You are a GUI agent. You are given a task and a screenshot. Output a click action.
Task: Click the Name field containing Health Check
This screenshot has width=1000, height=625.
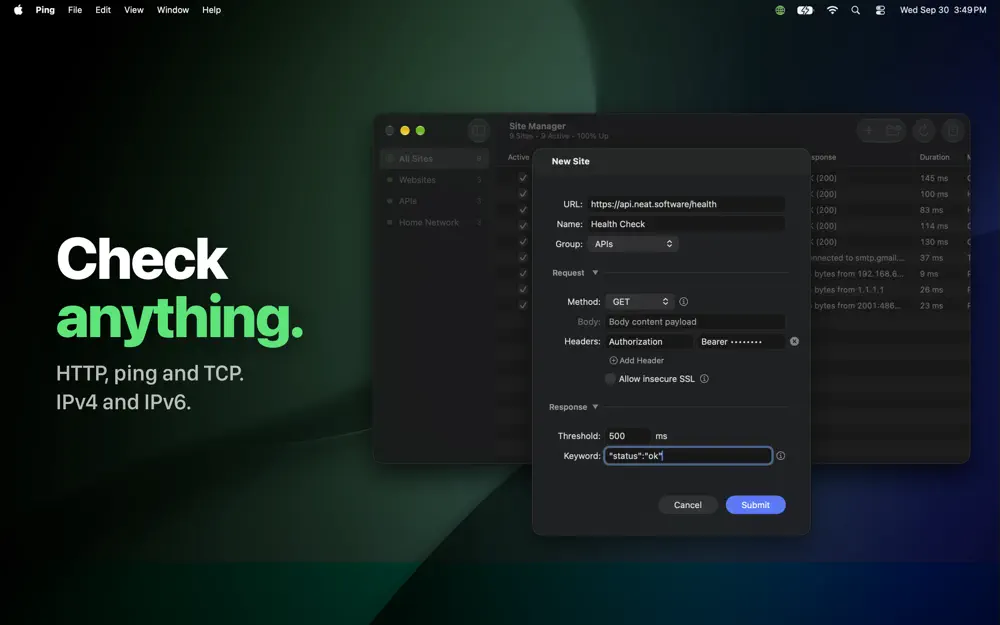point(686,224)
